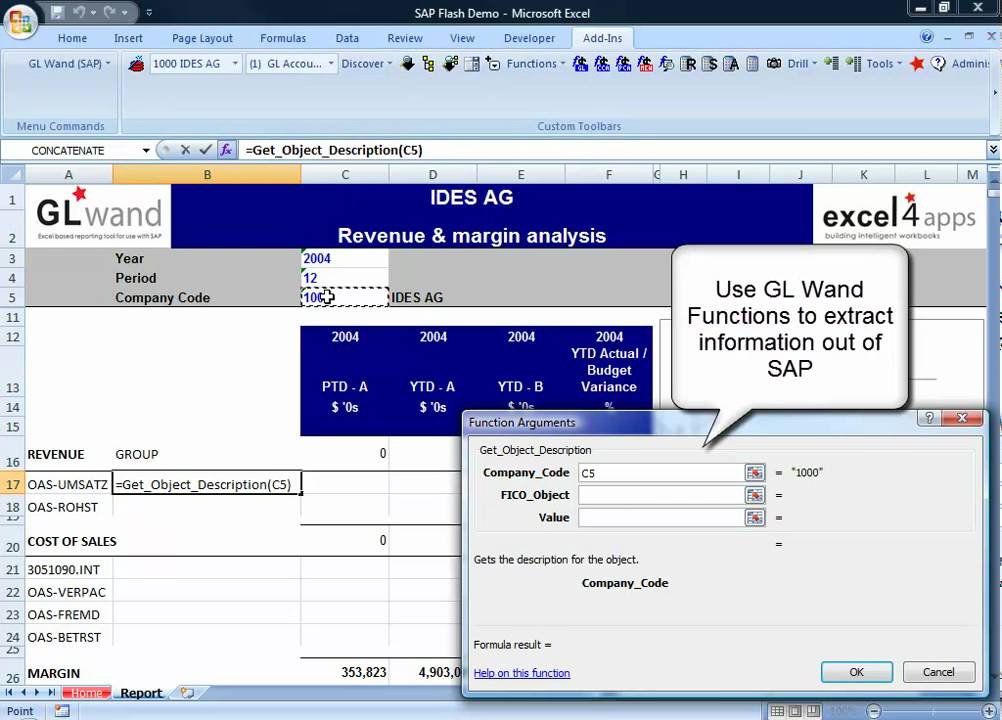The height and width of the screenshot is (720, 1002).
Task: Open the GL Wand (SAP) menu dropdown
Action: 69,64
